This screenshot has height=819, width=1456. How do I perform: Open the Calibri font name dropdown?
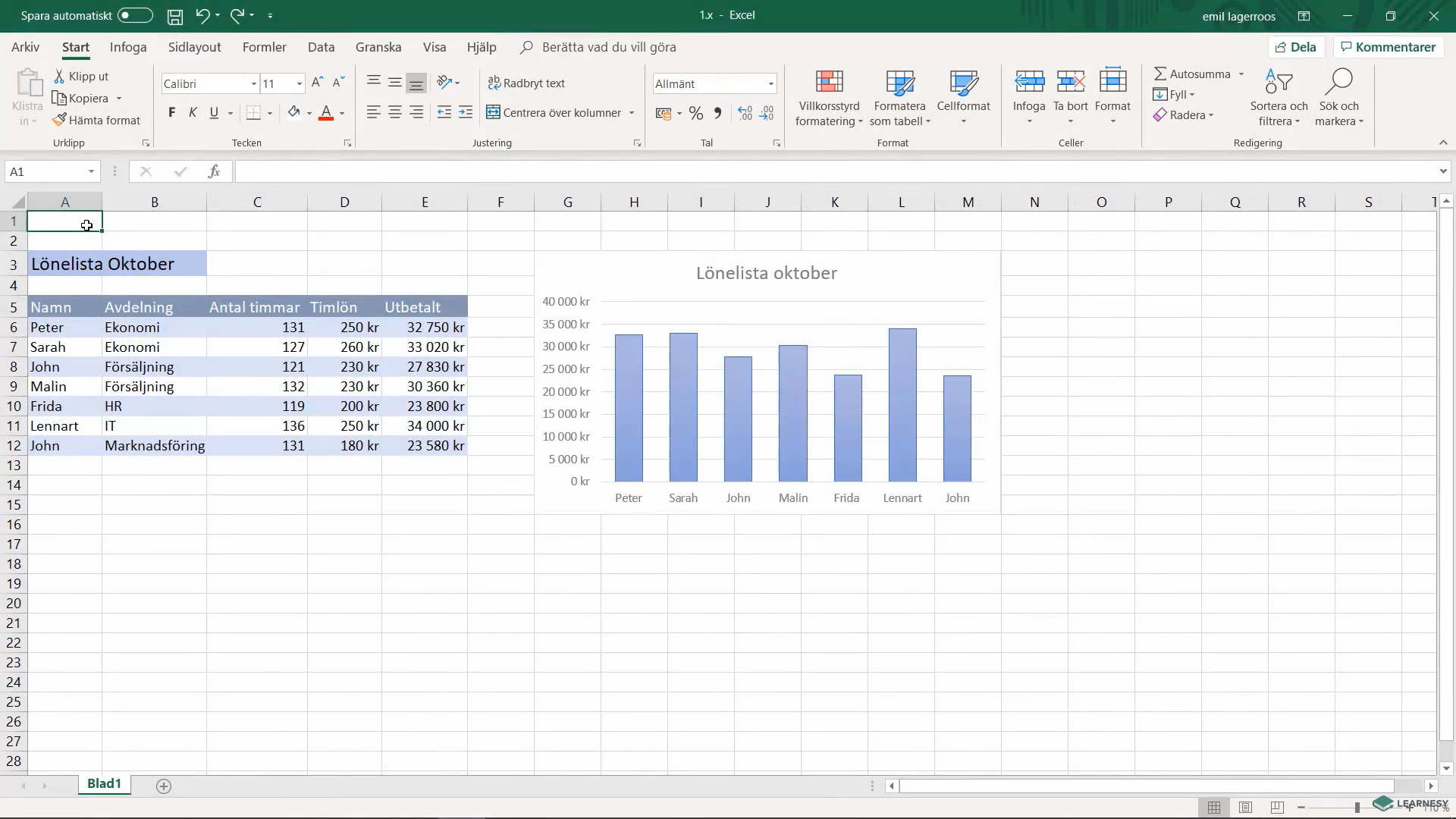253,83
